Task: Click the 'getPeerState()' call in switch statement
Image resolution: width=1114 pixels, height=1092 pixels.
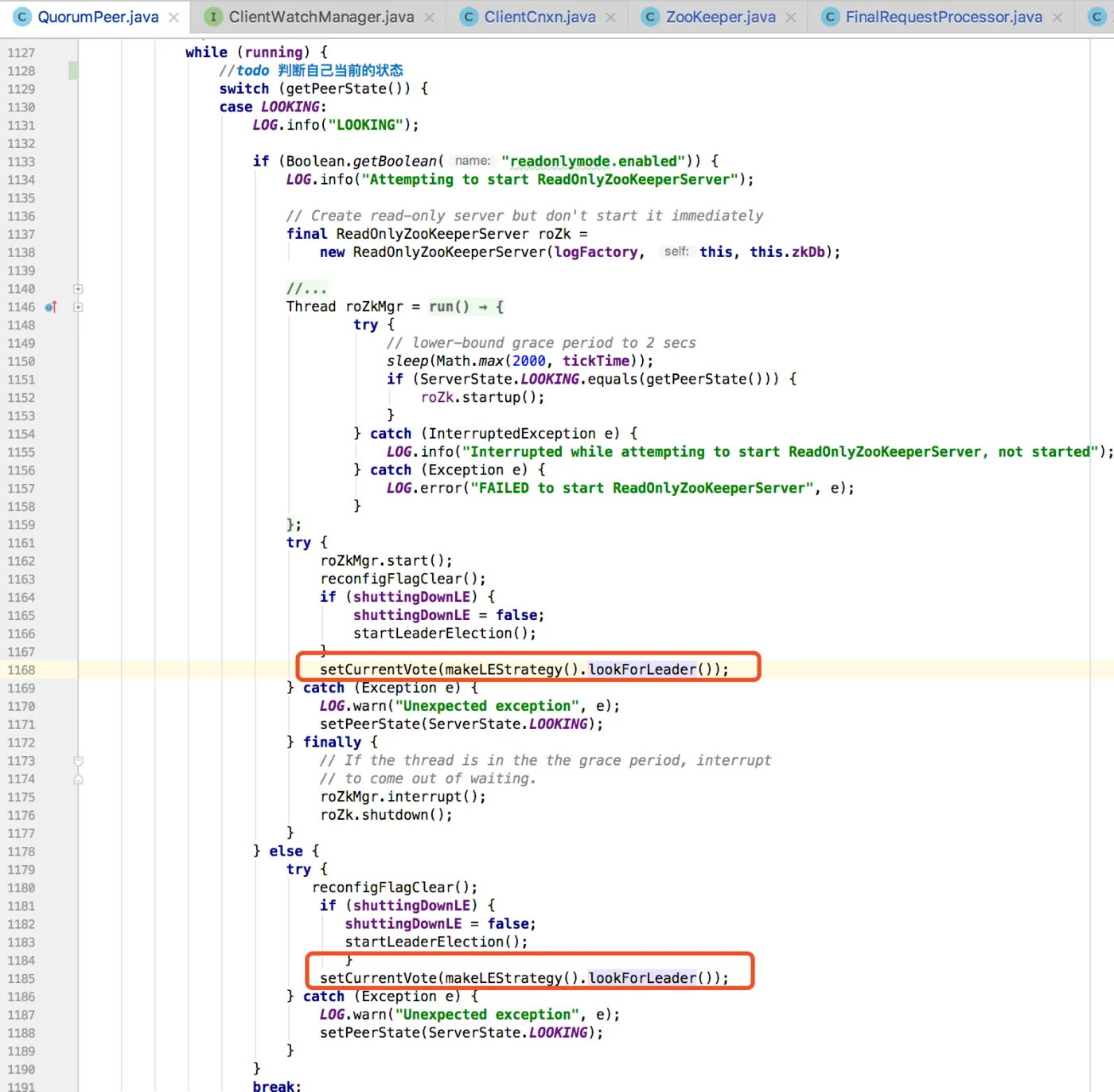Action: coord(345,88)
